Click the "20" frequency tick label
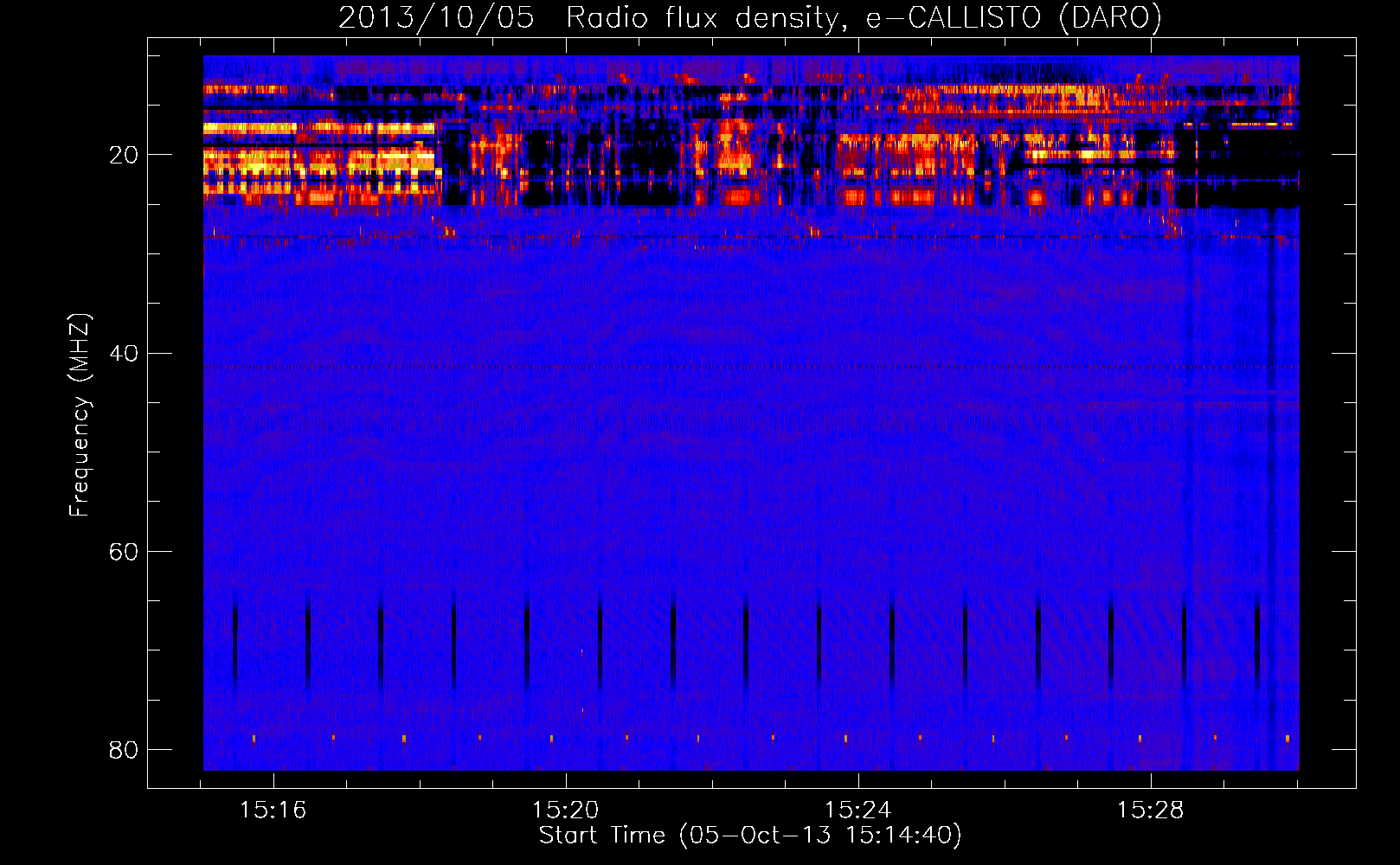This screenshot has width=1400, height=865. click(x=124, y=156)
